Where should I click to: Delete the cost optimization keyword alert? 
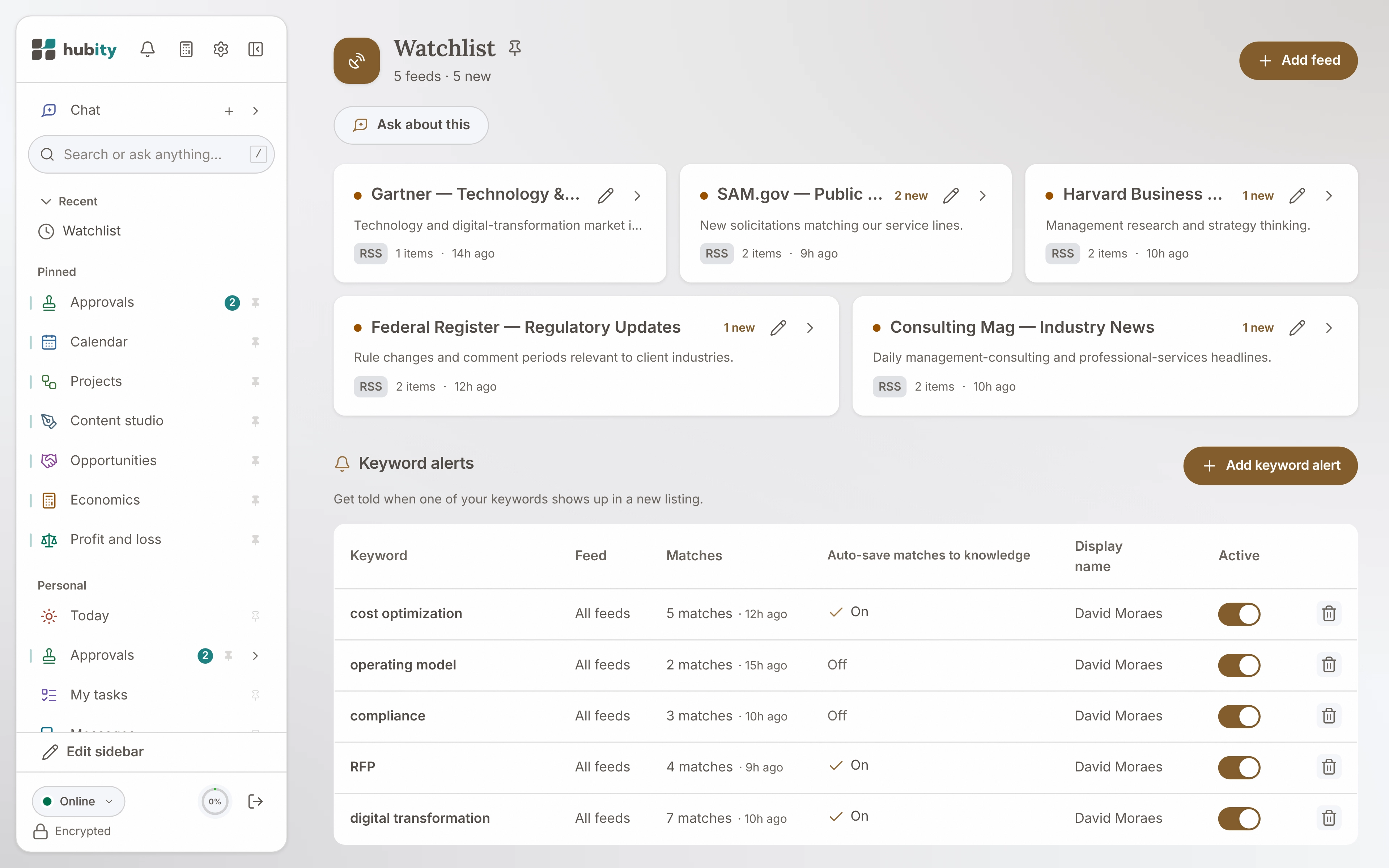pyautogui.click(x=1329, y=614)
